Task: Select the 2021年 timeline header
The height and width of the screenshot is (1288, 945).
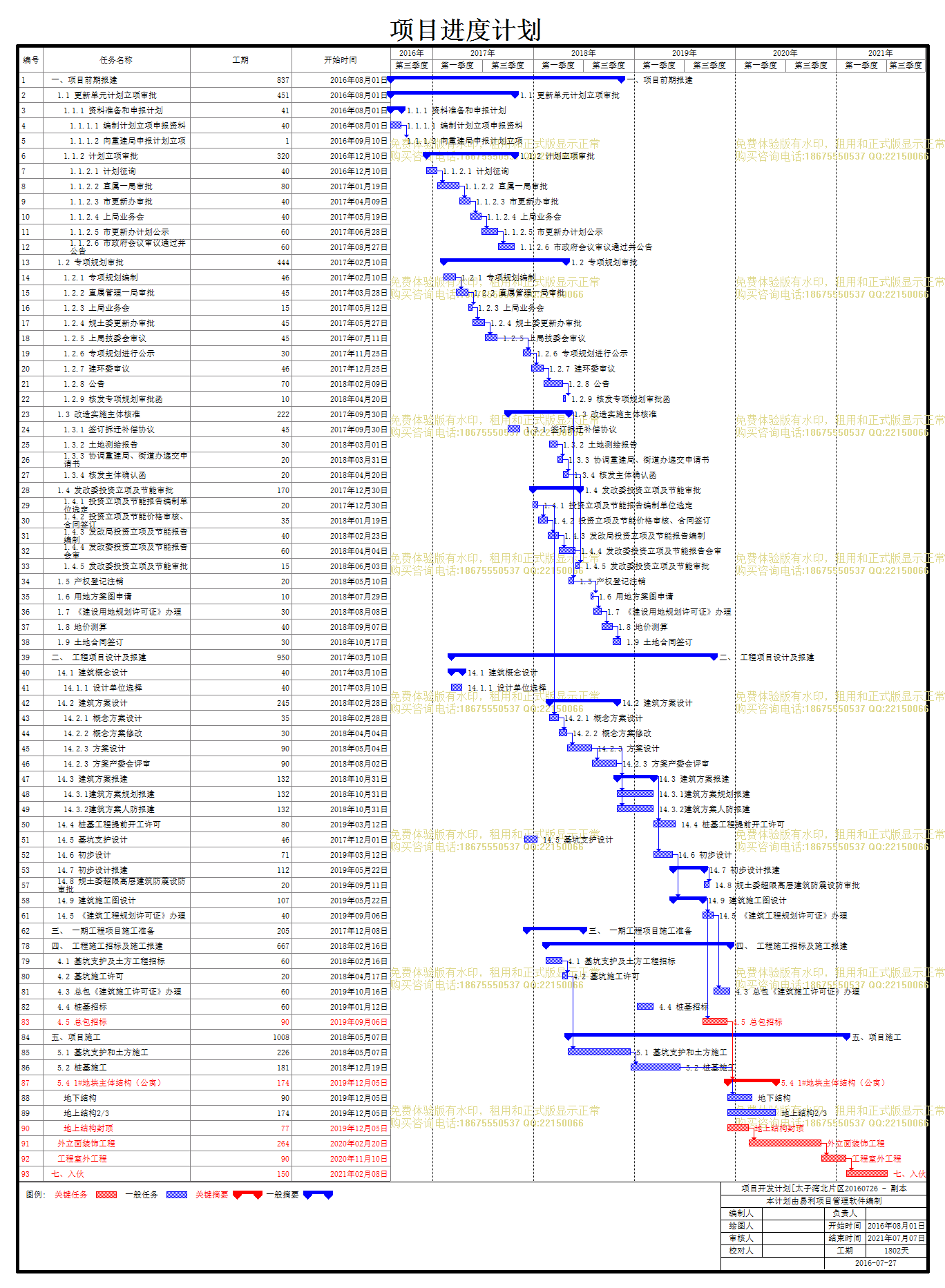Action: pos(881,53)
